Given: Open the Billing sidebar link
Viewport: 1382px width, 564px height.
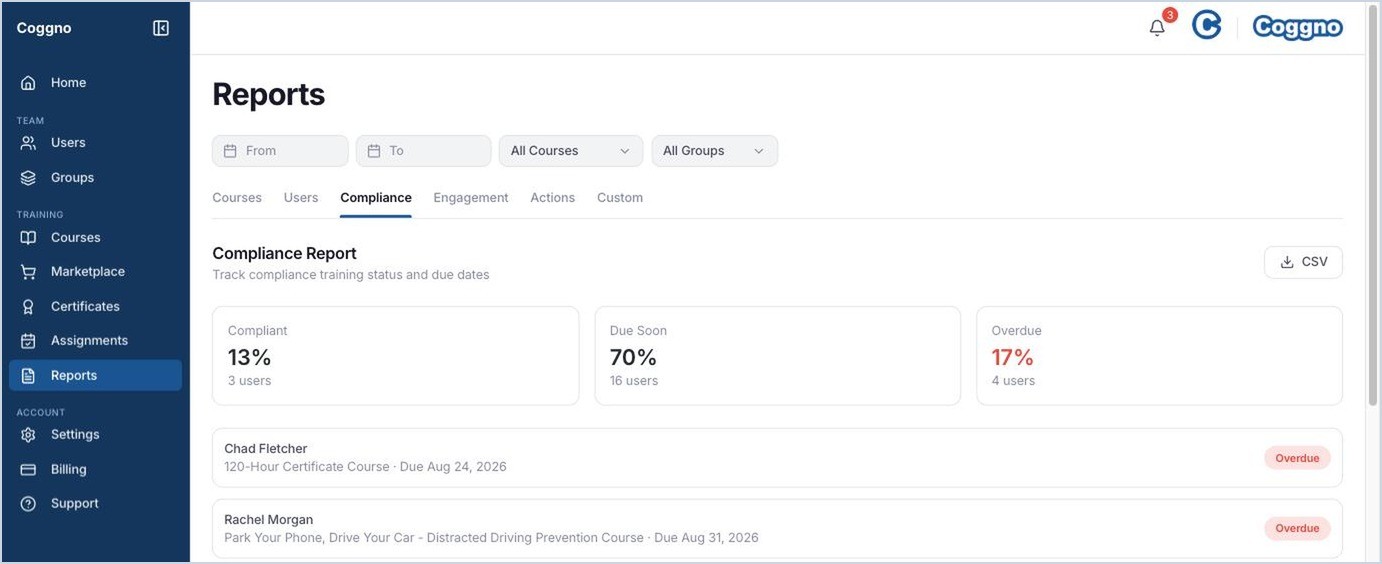Looking at the screenshot, I should 95,470.
